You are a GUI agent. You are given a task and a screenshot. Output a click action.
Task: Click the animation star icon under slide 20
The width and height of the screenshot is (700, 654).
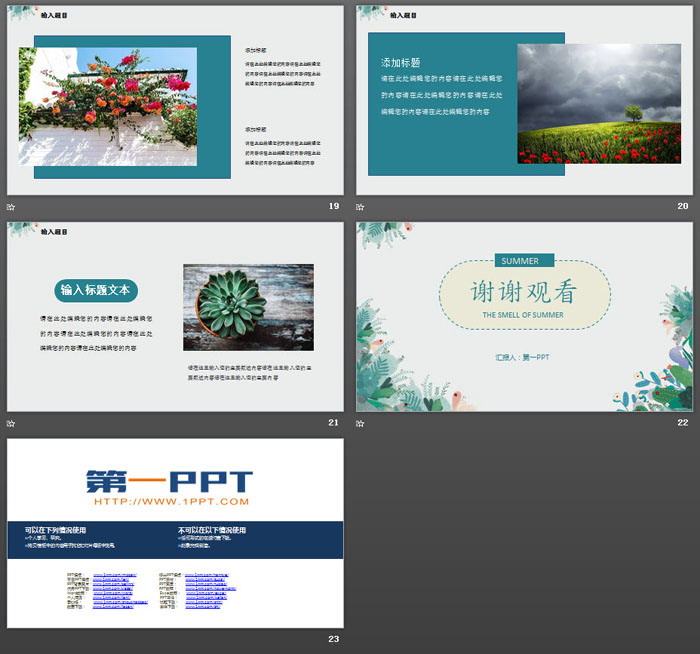pyautogui.click(x=361, y=207)
